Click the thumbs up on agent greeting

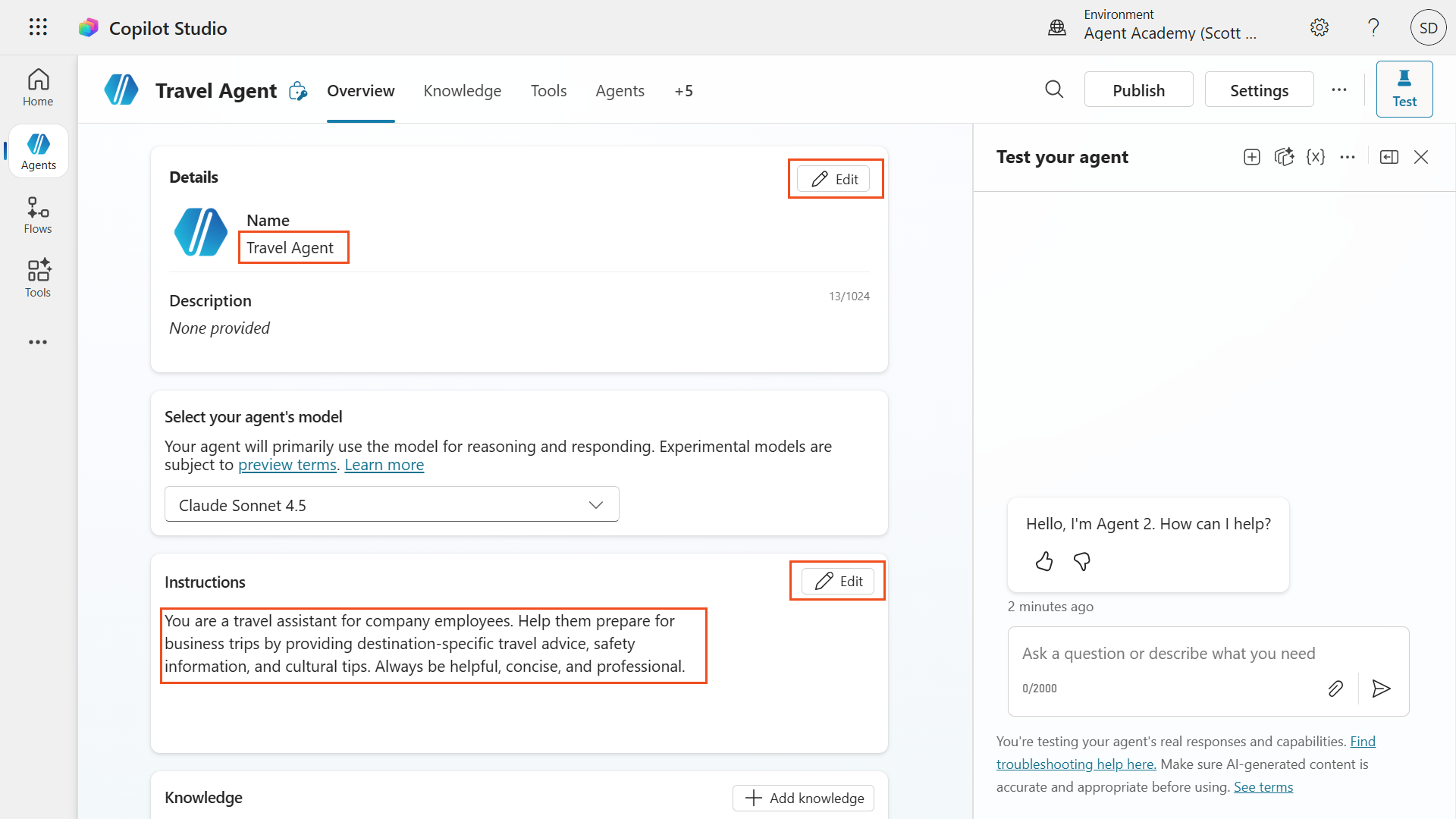(x=1044, y=561)
